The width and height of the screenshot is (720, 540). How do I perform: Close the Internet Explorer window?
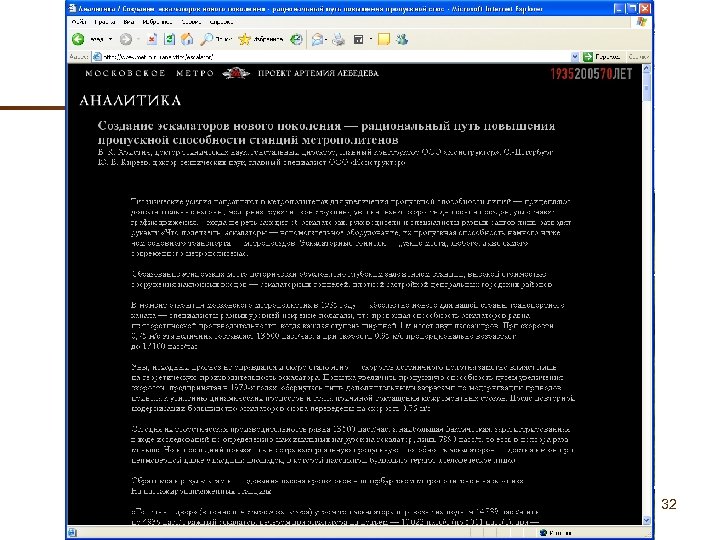(645, 8)
